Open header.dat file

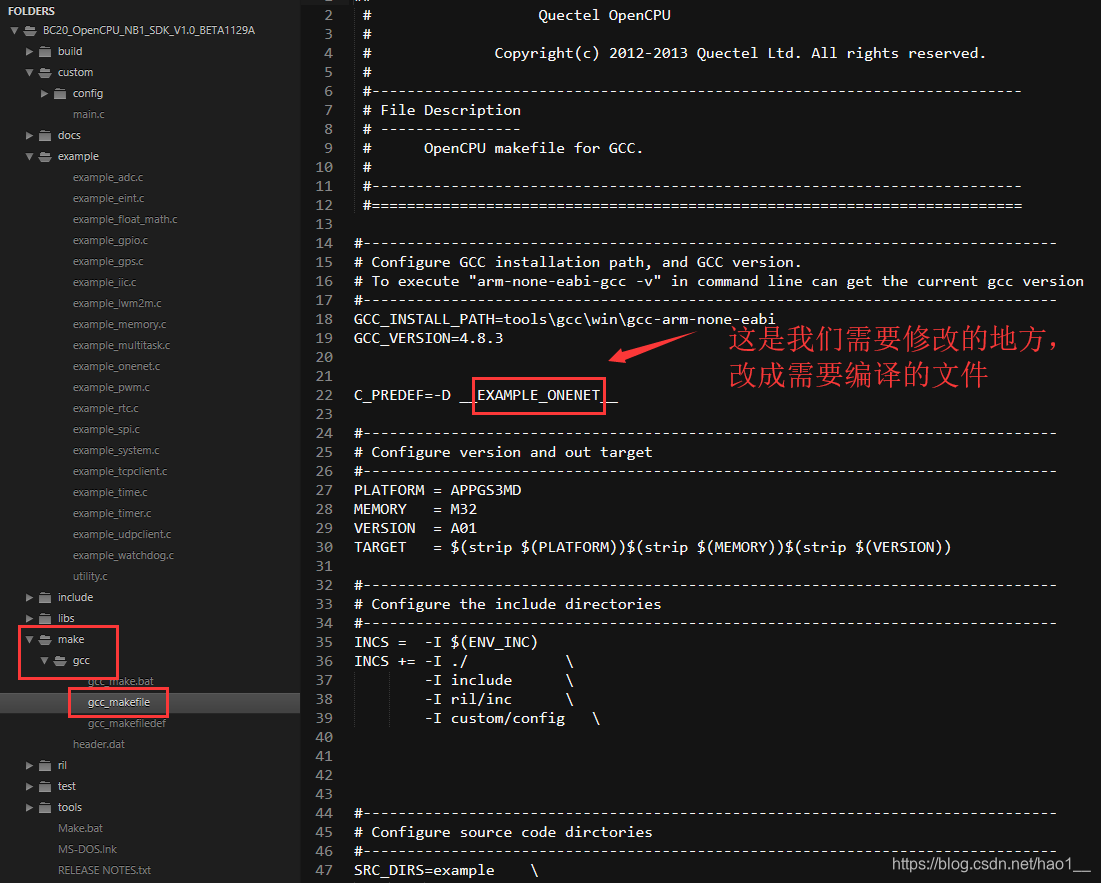coord(99,745)
